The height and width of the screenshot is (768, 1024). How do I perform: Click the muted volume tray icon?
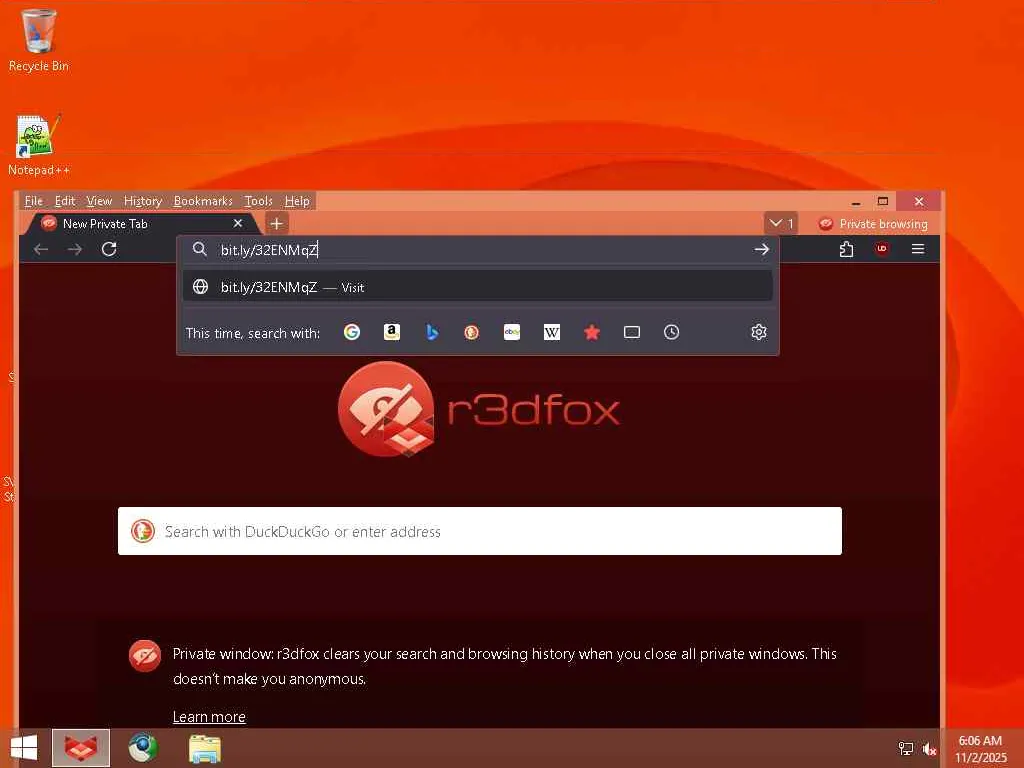[x=930, y=748]
